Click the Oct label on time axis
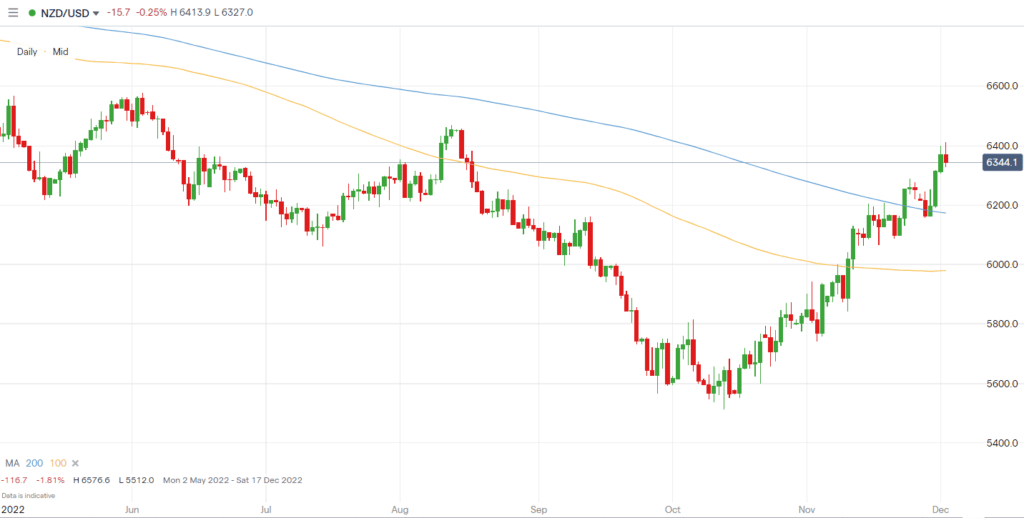 [672, 508]
